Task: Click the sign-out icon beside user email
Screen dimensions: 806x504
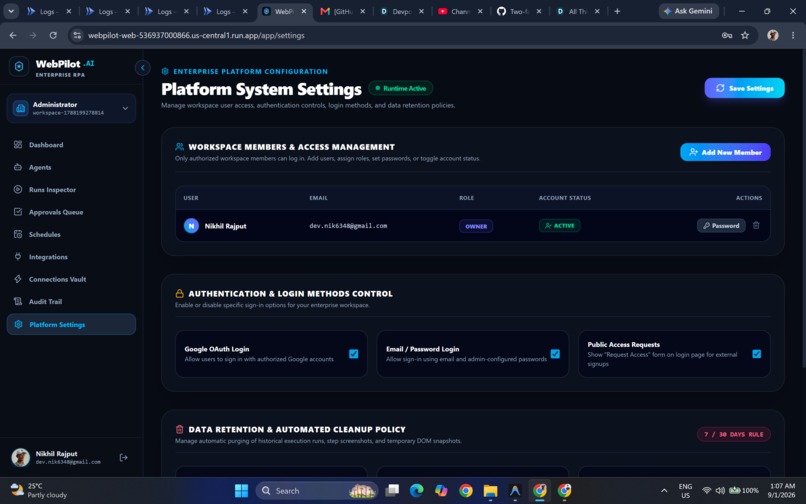Action: click(x=123, y=457)
